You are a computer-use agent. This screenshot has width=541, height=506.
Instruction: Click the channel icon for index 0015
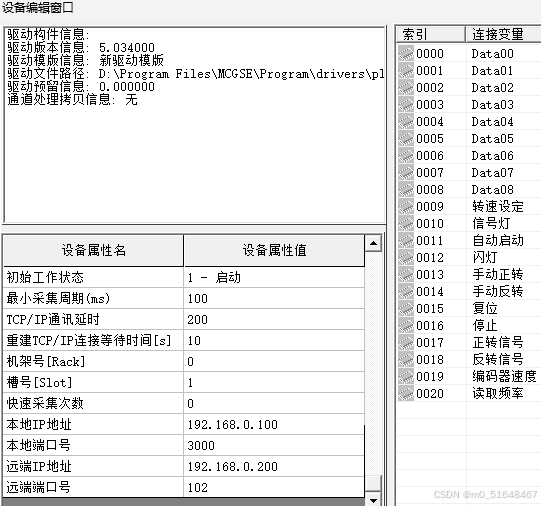coord(405,308)
